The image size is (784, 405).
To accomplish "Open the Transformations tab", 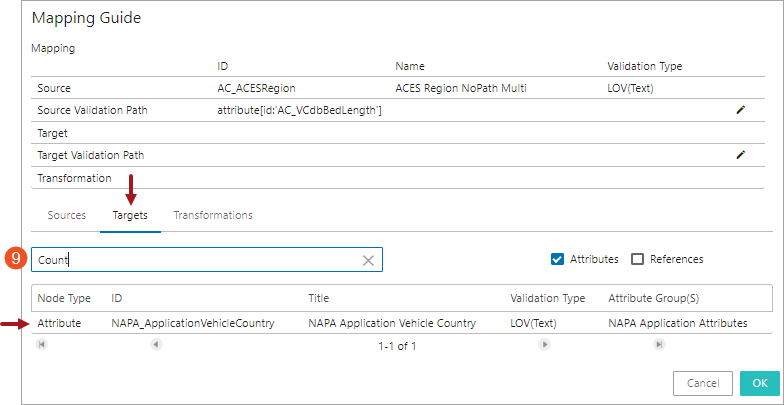I will pyautogui.click(x=212, y=215).
